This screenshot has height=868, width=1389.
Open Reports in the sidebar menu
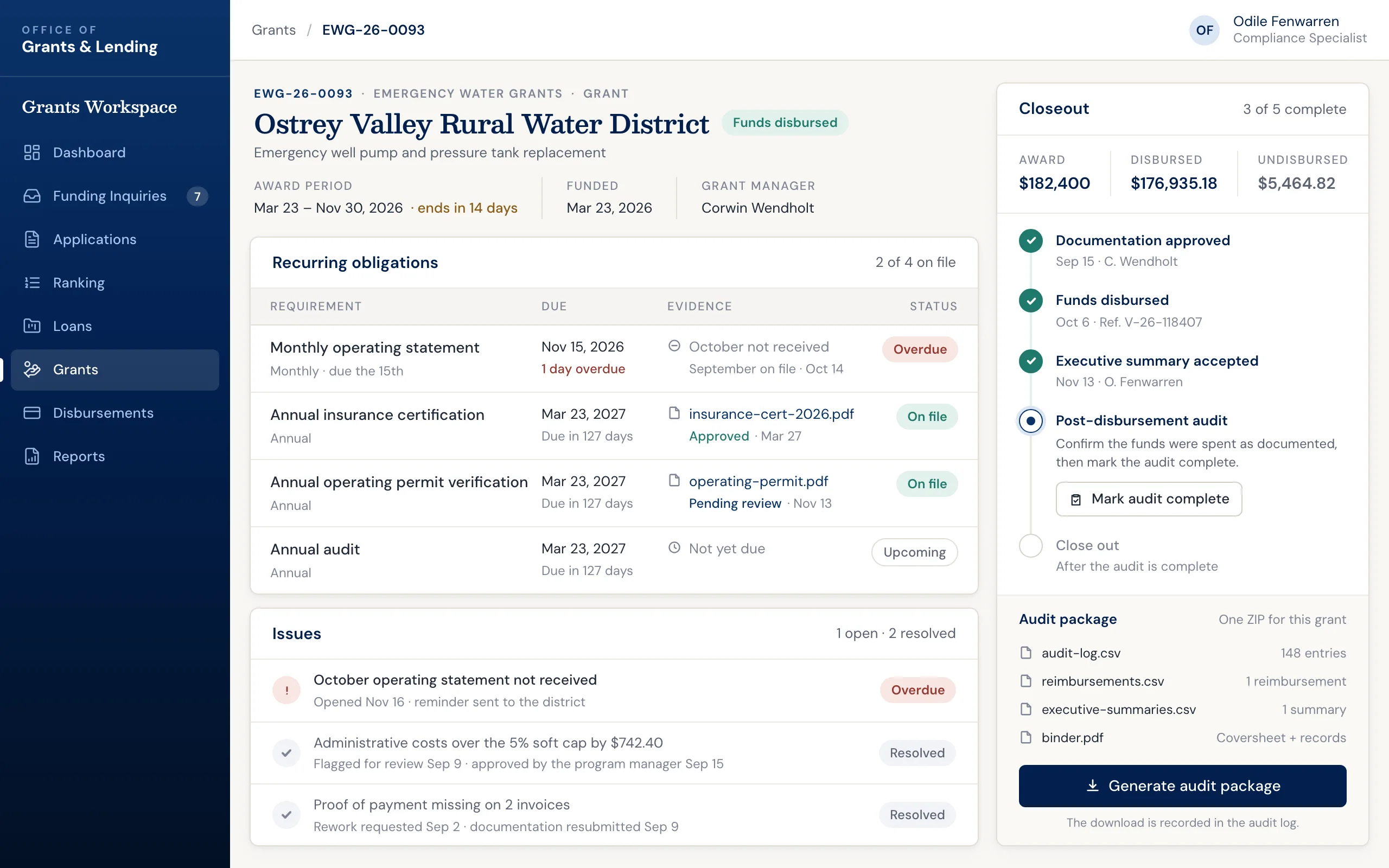tap(115, 456)
